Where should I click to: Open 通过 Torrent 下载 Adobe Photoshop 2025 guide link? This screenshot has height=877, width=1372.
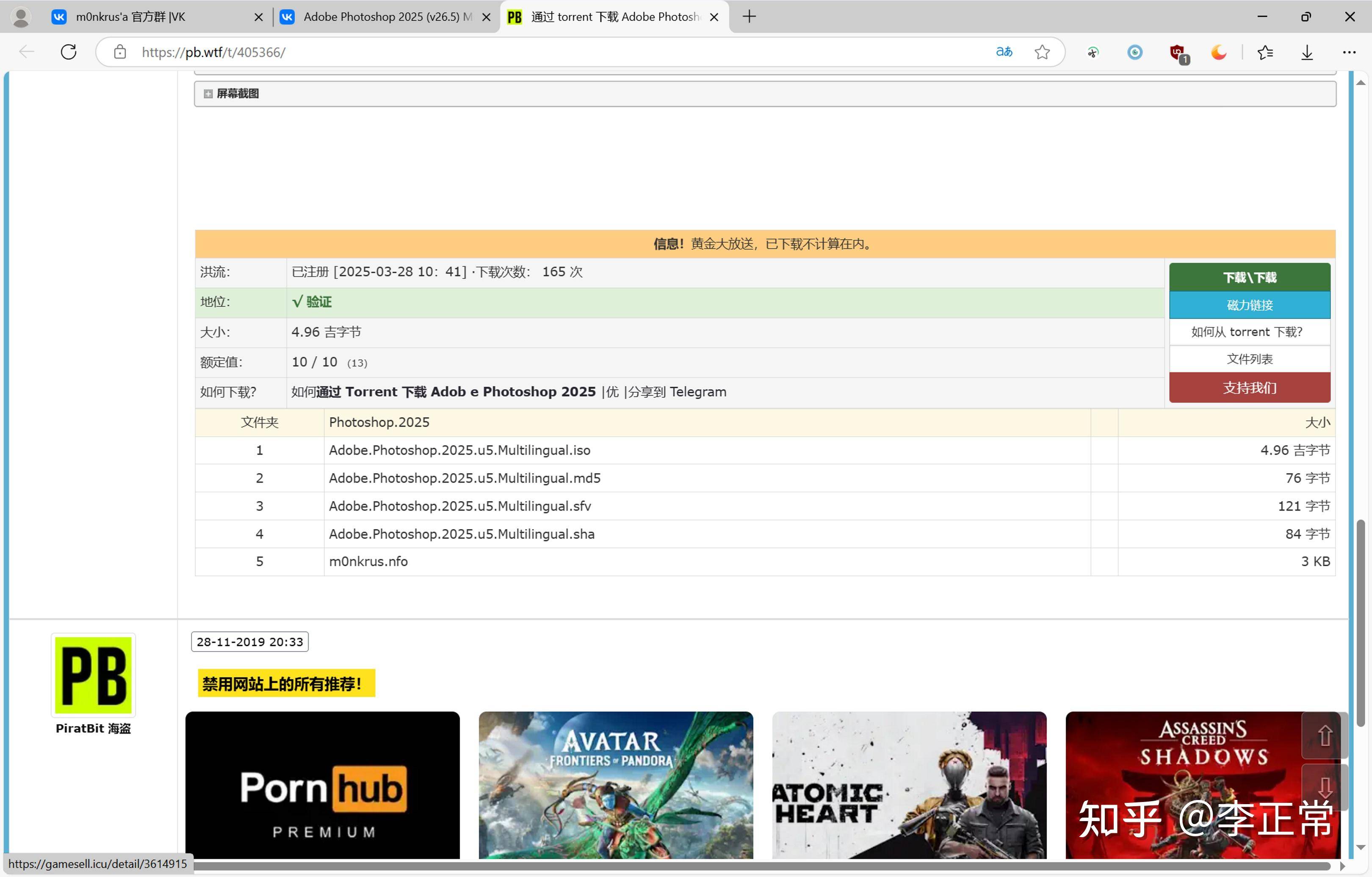pyautogui.click(x=456, y=392)
